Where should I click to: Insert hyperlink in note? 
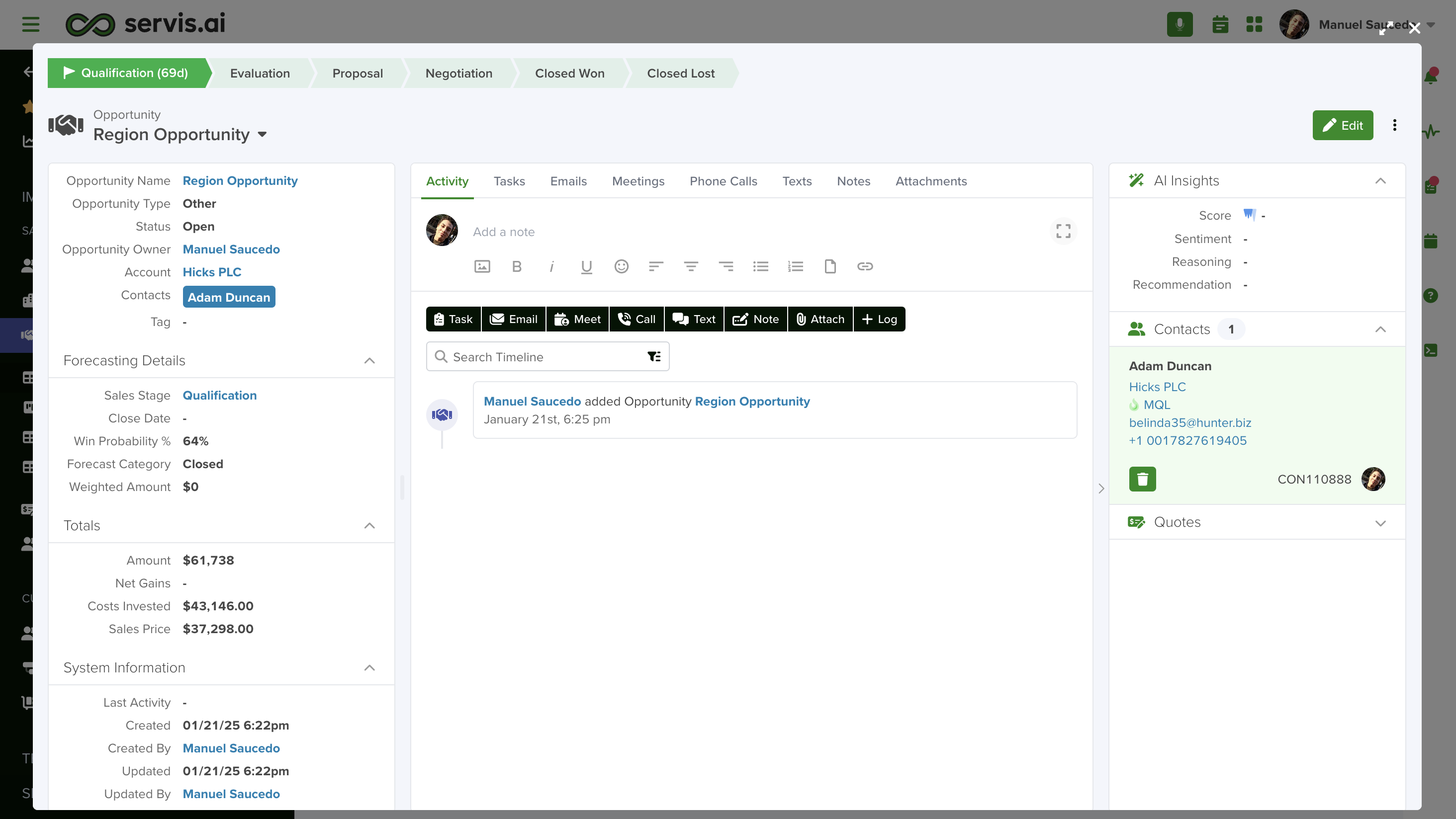(865, 266)
